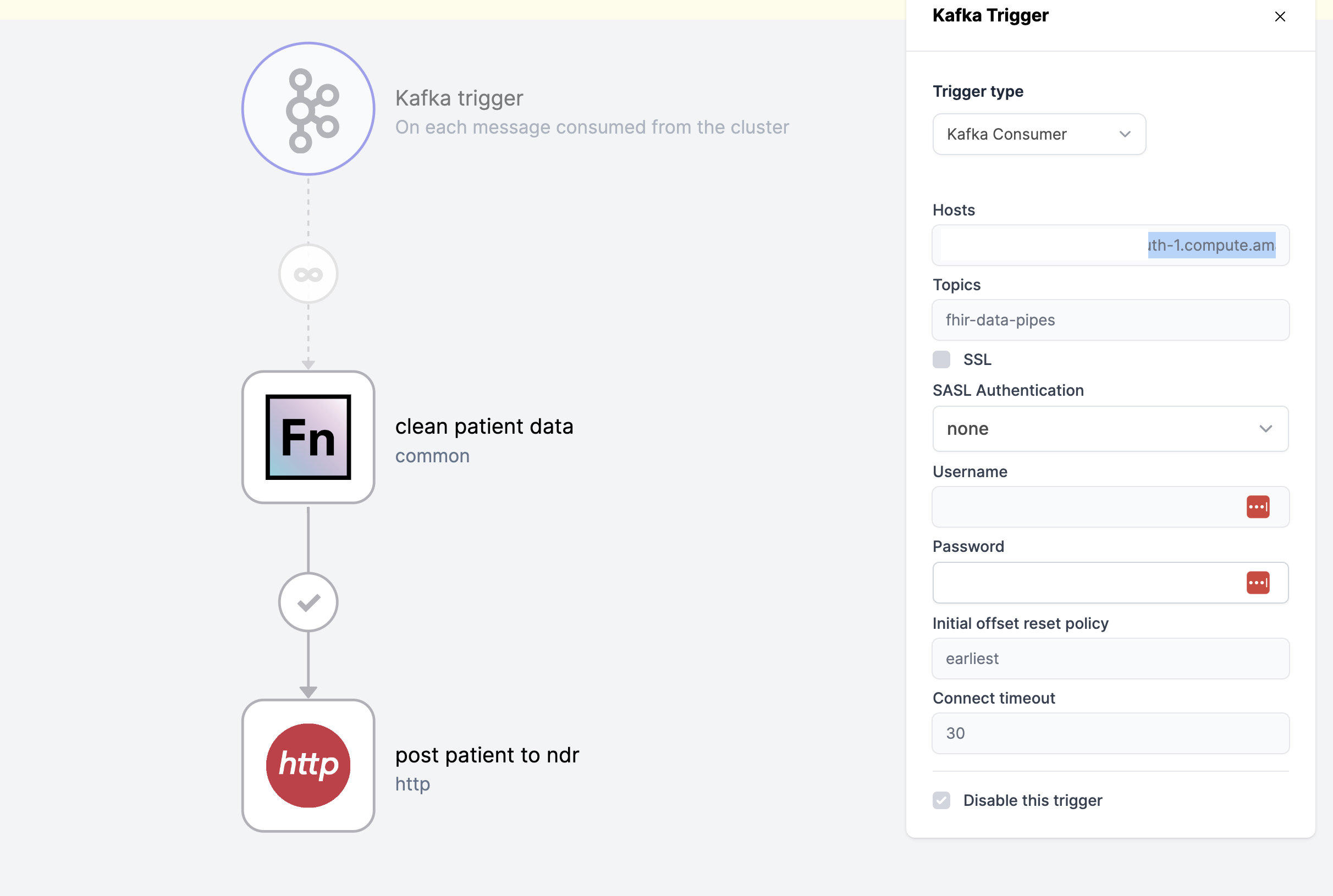Click the Username secret selector icon

pos(1258,506)
